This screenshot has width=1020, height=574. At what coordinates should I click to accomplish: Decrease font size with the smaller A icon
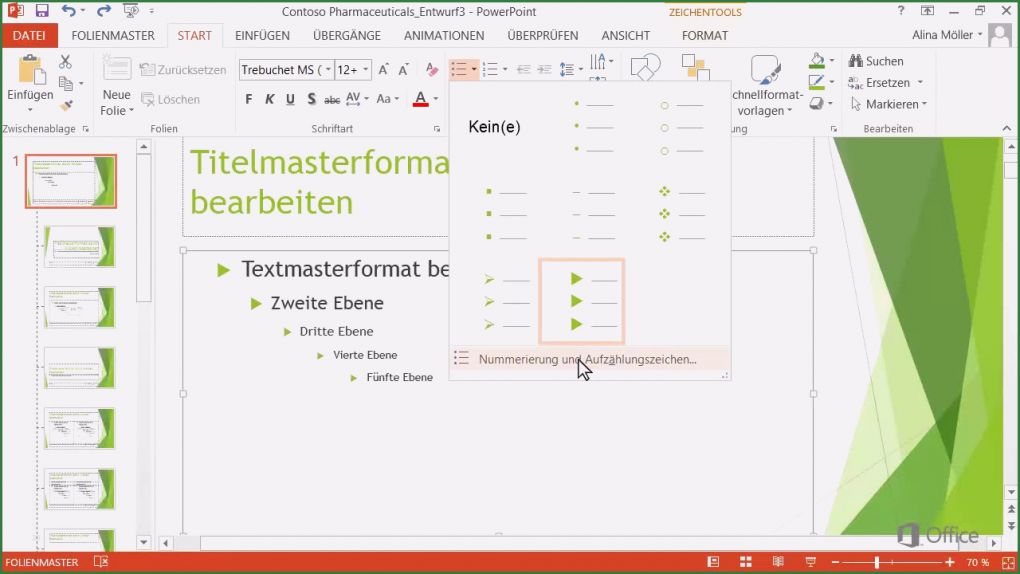(404, 70)
